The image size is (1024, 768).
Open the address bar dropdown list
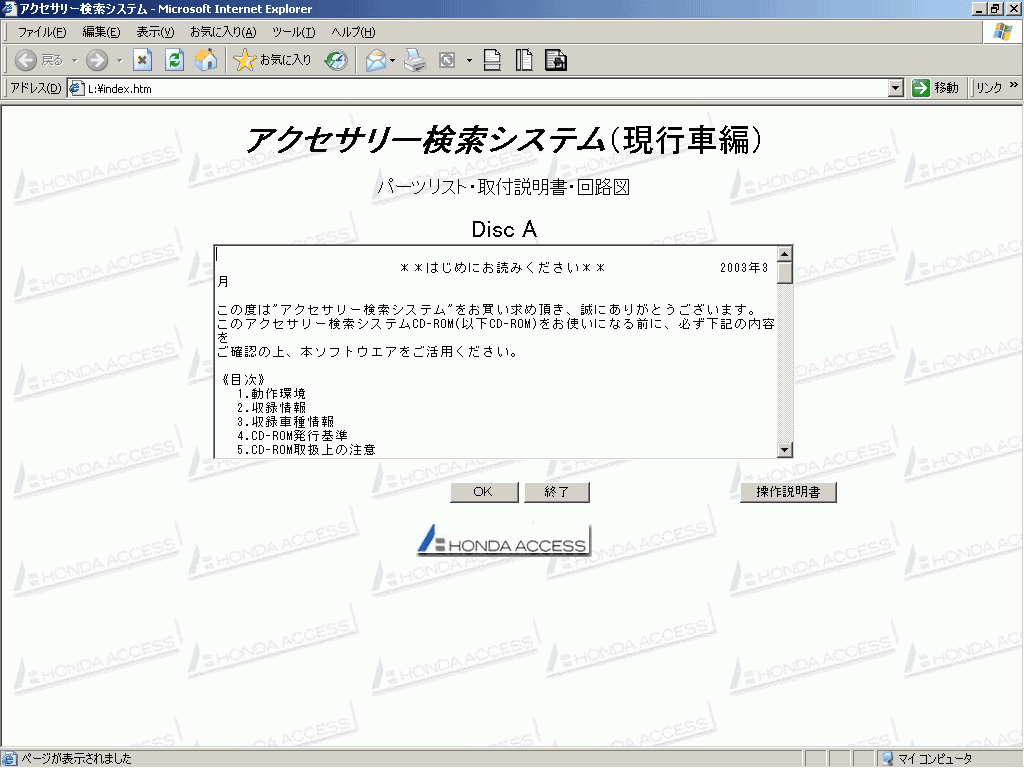(x=896, y=88)
